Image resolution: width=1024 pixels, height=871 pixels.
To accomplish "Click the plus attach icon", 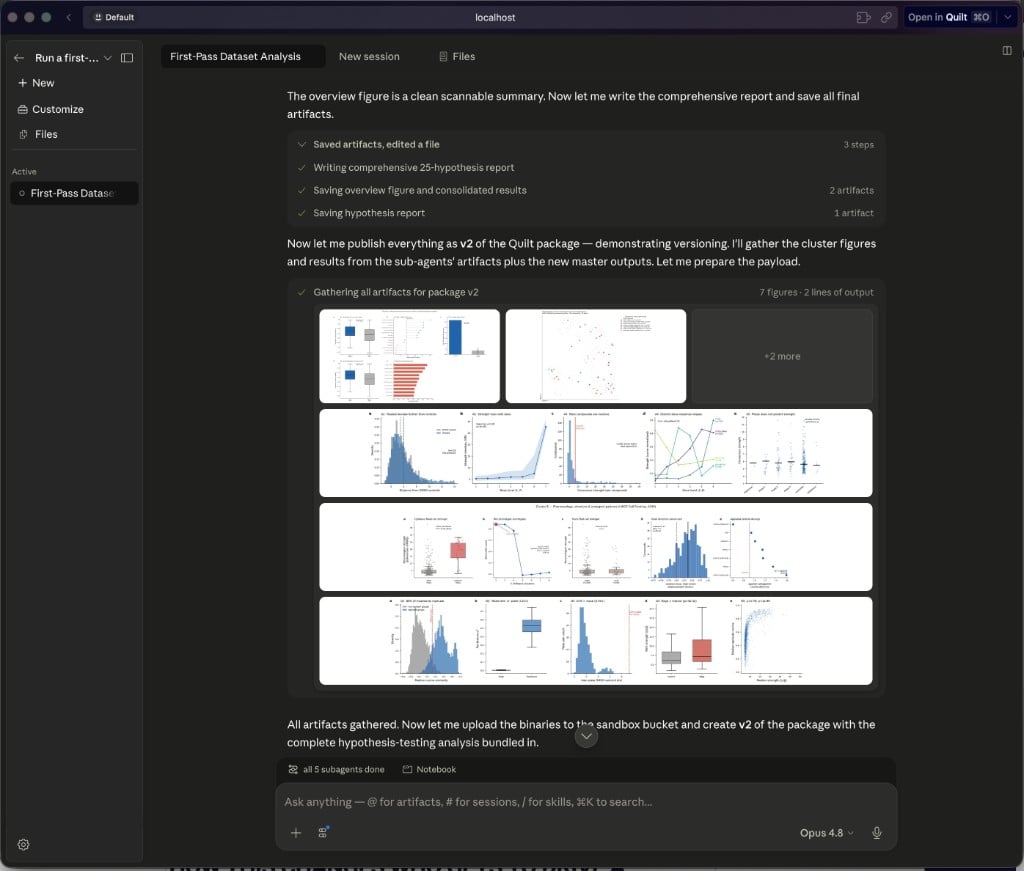I will pyautogui.click(x=296, y=832).
